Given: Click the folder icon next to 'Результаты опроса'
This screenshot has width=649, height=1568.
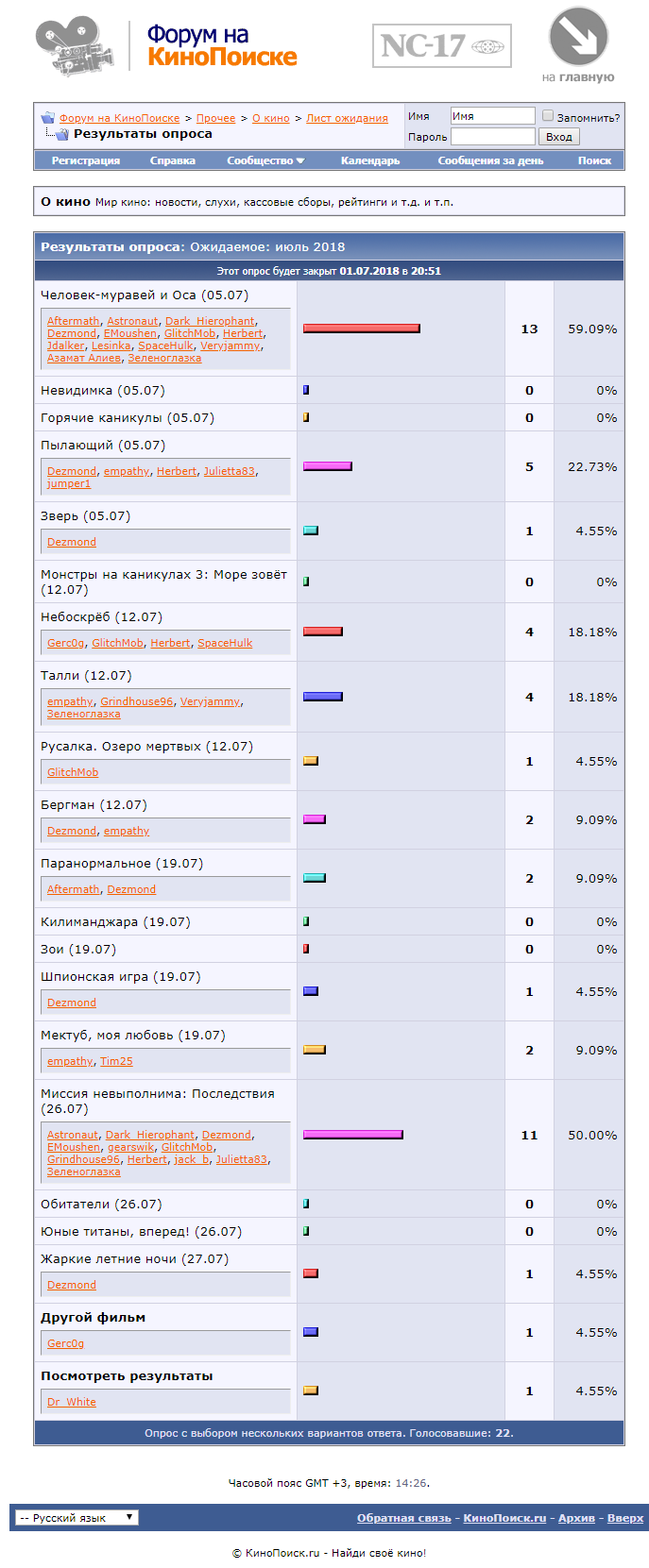Looking at the screenshot, I should pyautogui.click(x=61, y=134).
